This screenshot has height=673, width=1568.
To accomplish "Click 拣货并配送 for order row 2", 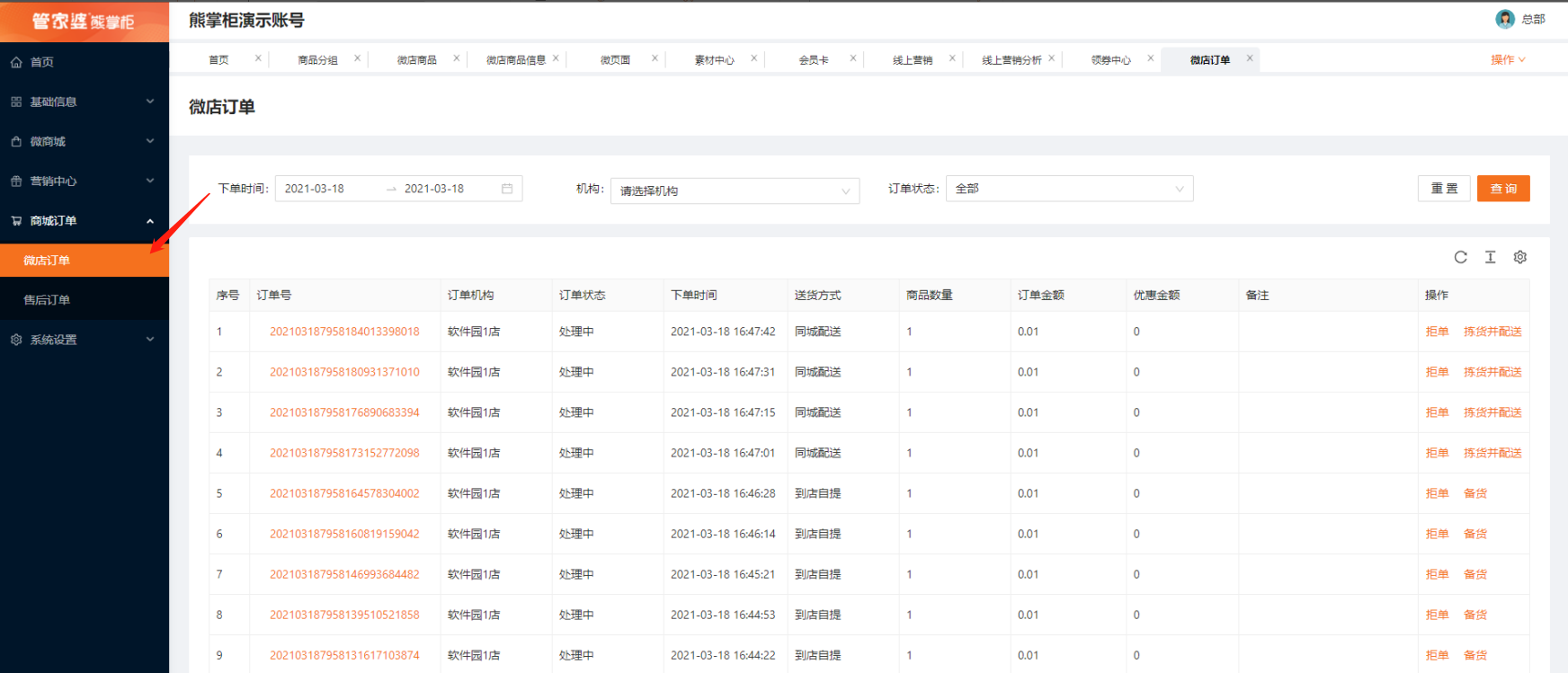I will pyautogui.click(x=1492, y=372).
